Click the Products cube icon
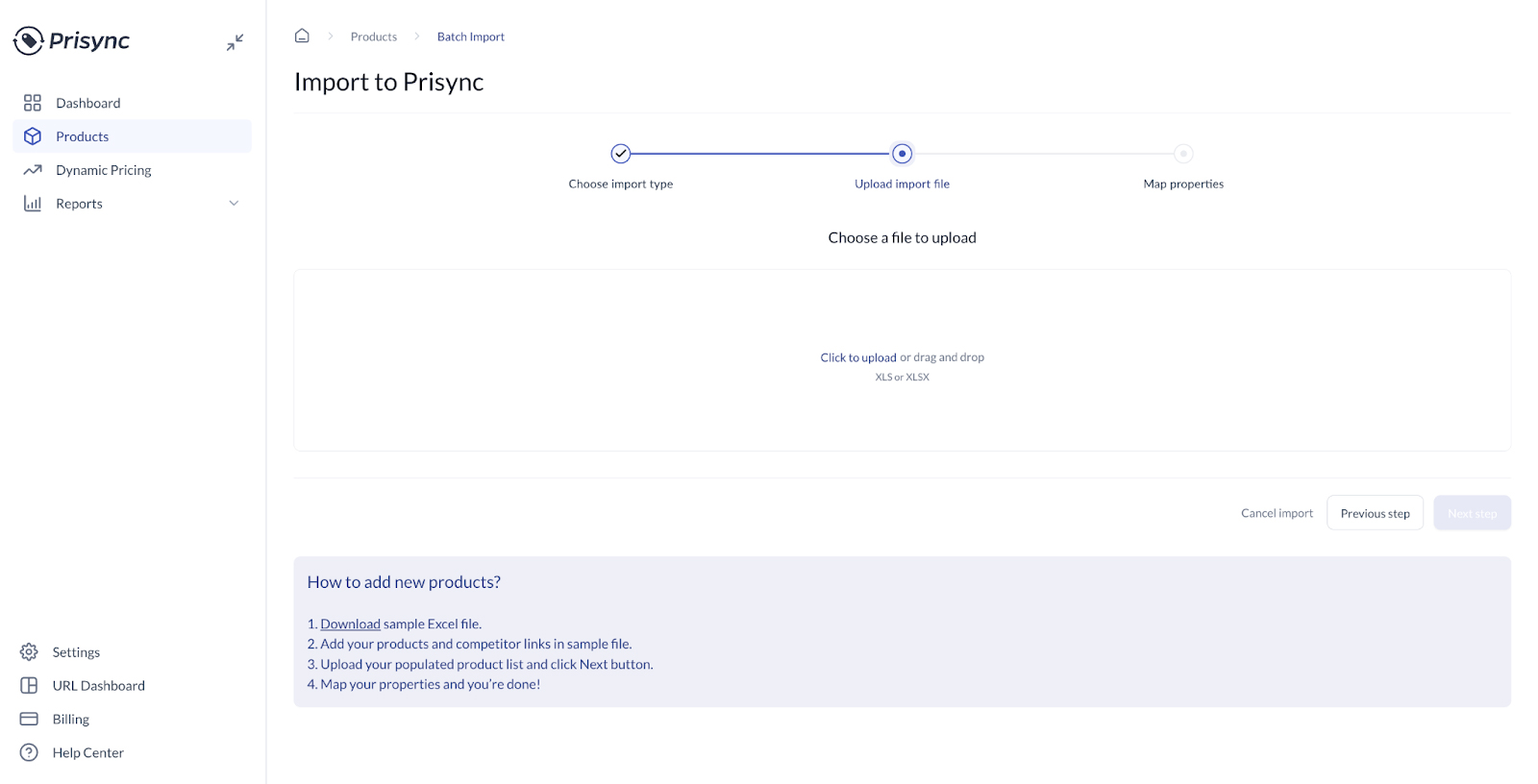Image resolution: width=1538 pixels, height=784 pixels. [33, 136]
